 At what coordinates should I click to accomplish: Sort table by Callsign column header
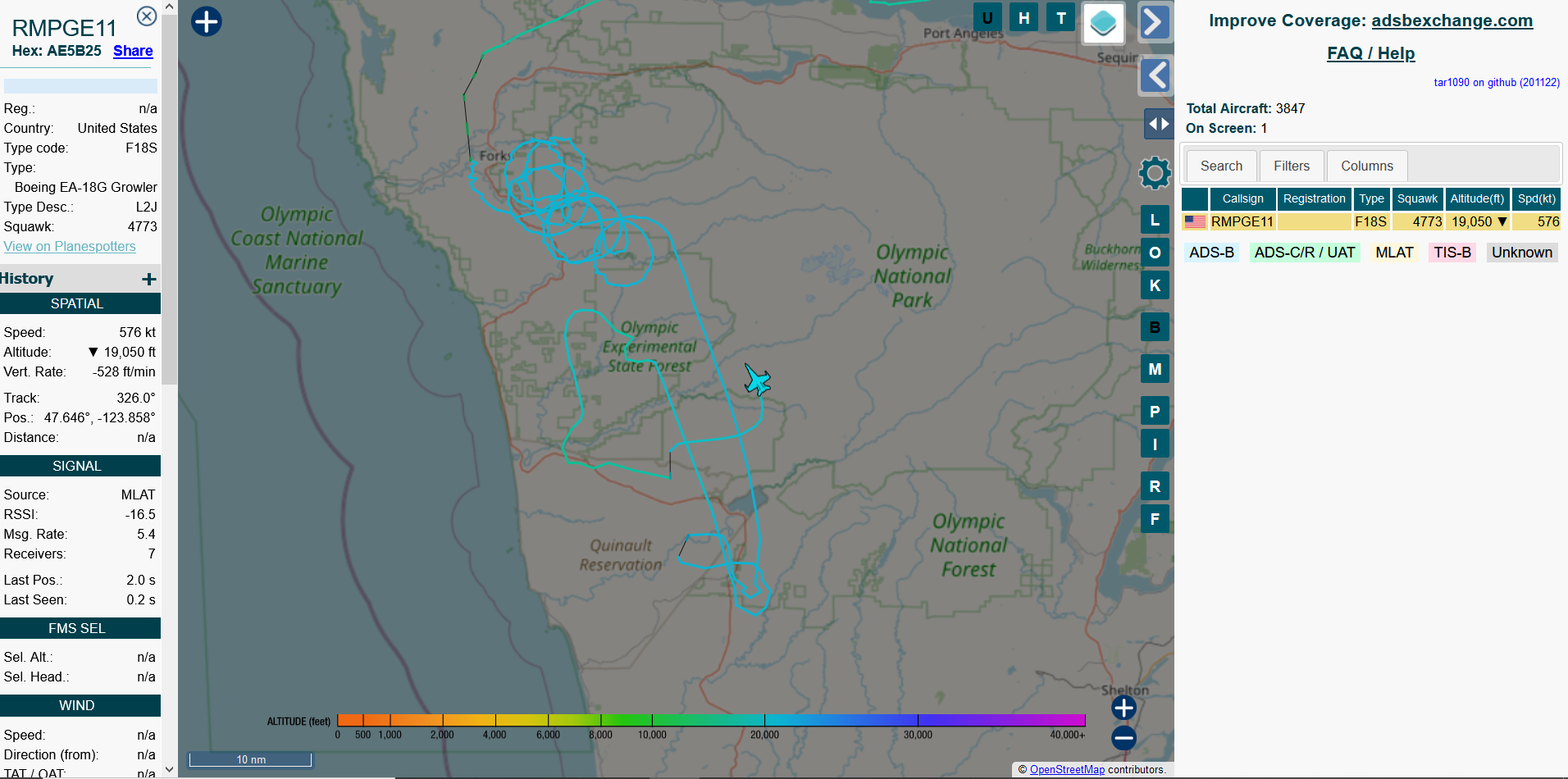[1242, 198]
